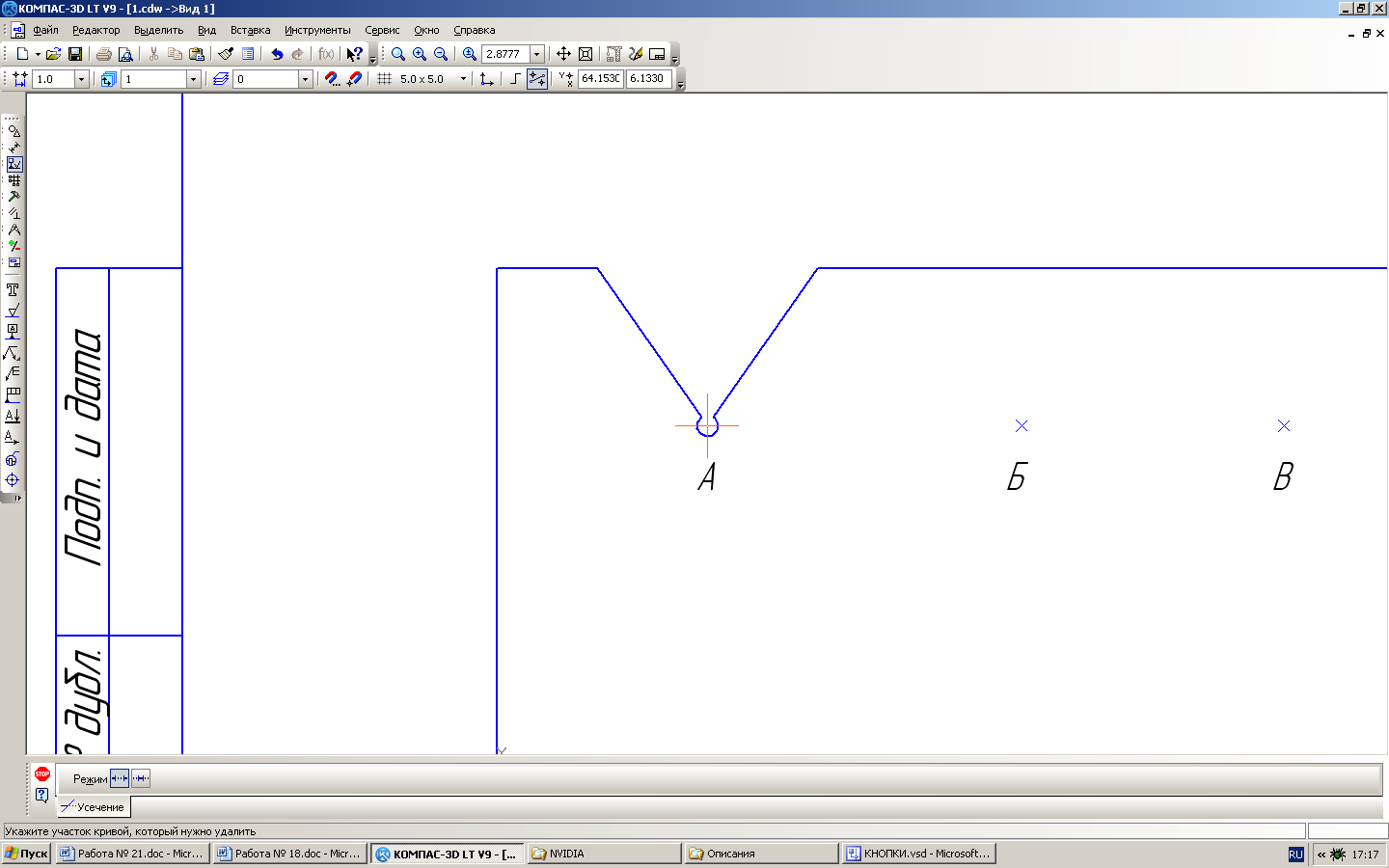Open the zoom scale dropdown

(x=537, y=54)
